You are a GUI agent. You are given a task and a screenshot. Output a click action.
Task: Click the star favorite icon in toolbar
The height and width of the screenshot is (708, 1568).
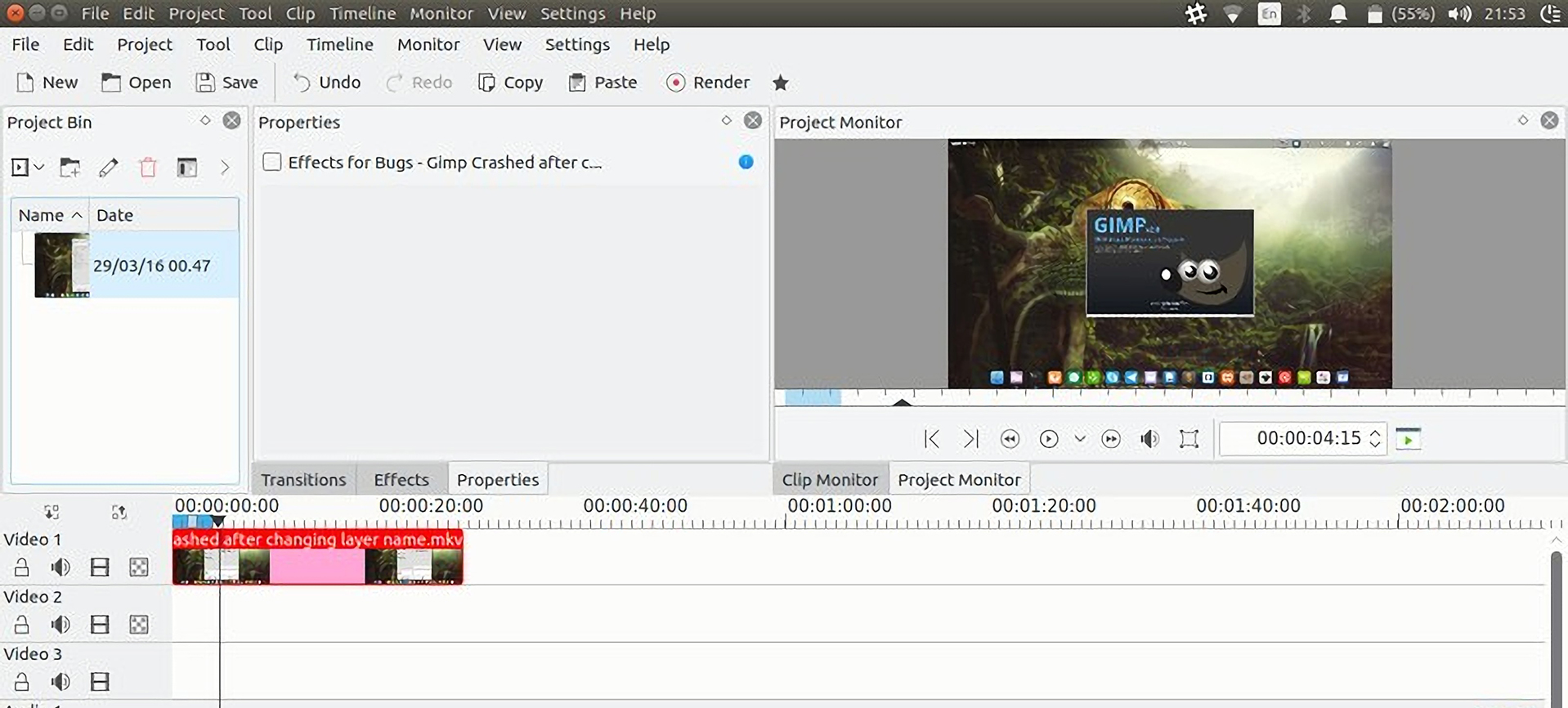click(x=781, y=83)
